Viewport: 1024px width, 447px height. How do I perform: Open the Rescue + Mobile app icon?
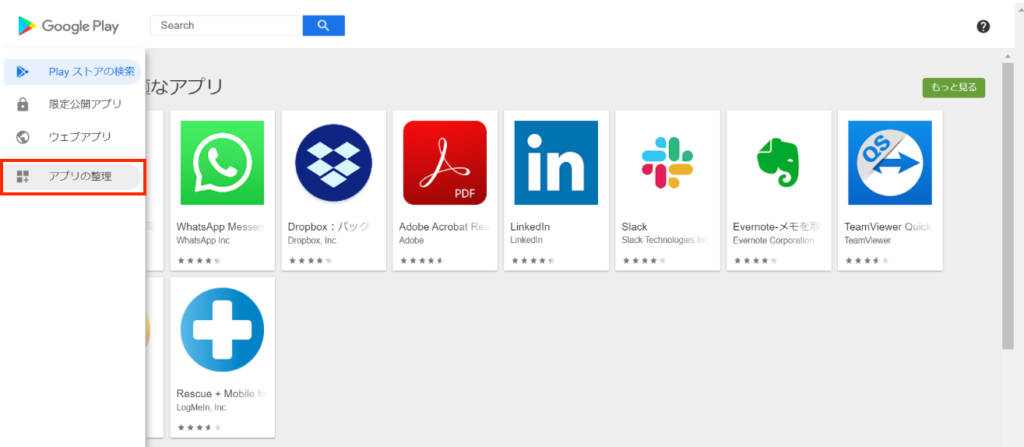pos(222,329)
